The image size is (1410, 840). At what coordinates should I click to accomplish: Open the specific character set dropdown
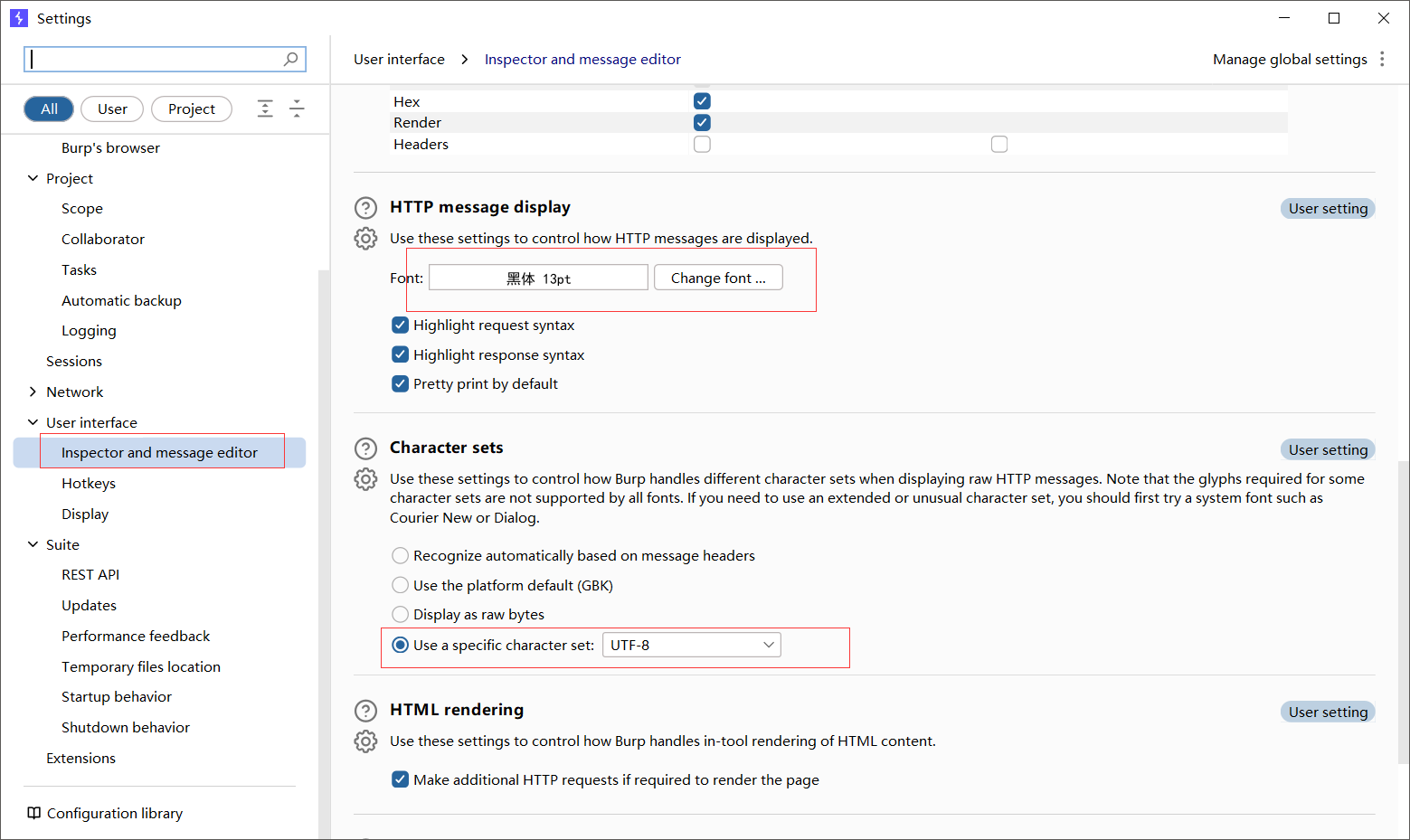(691, 645)
